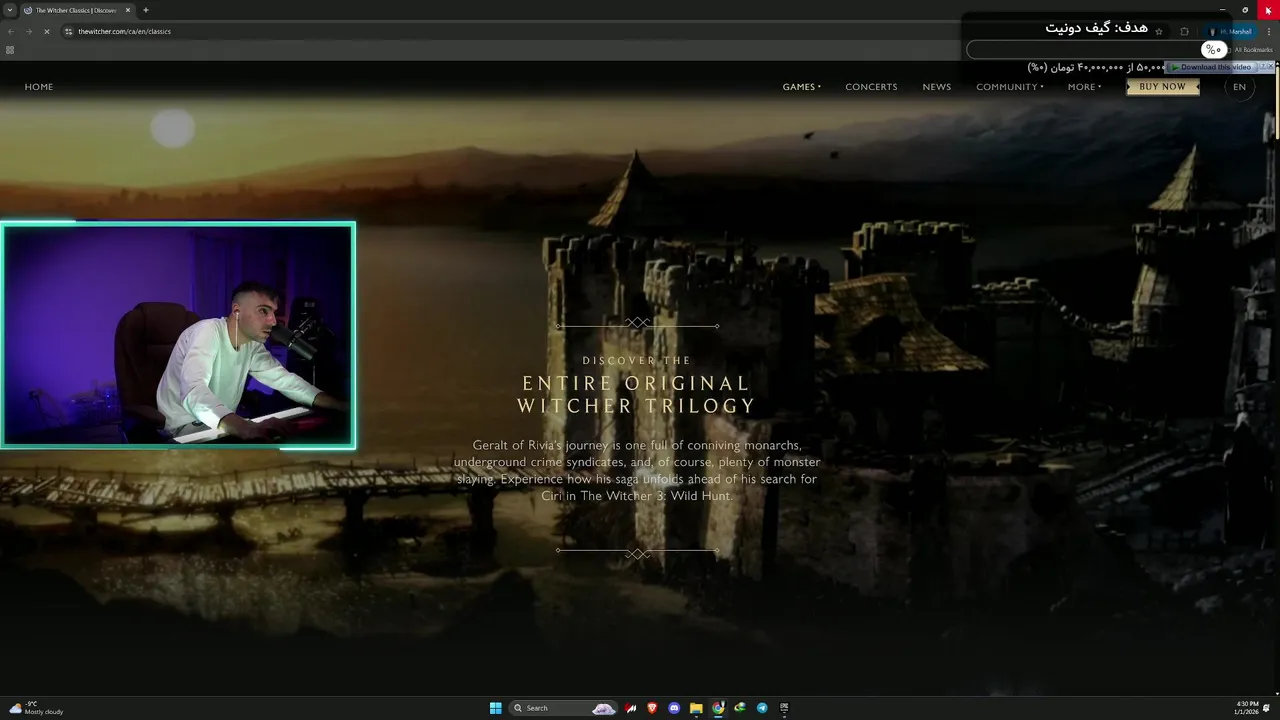The image size is (1280, 720).
Task: Click the Download this video button
Action: pyautogui.click(x=1210, y=67)
